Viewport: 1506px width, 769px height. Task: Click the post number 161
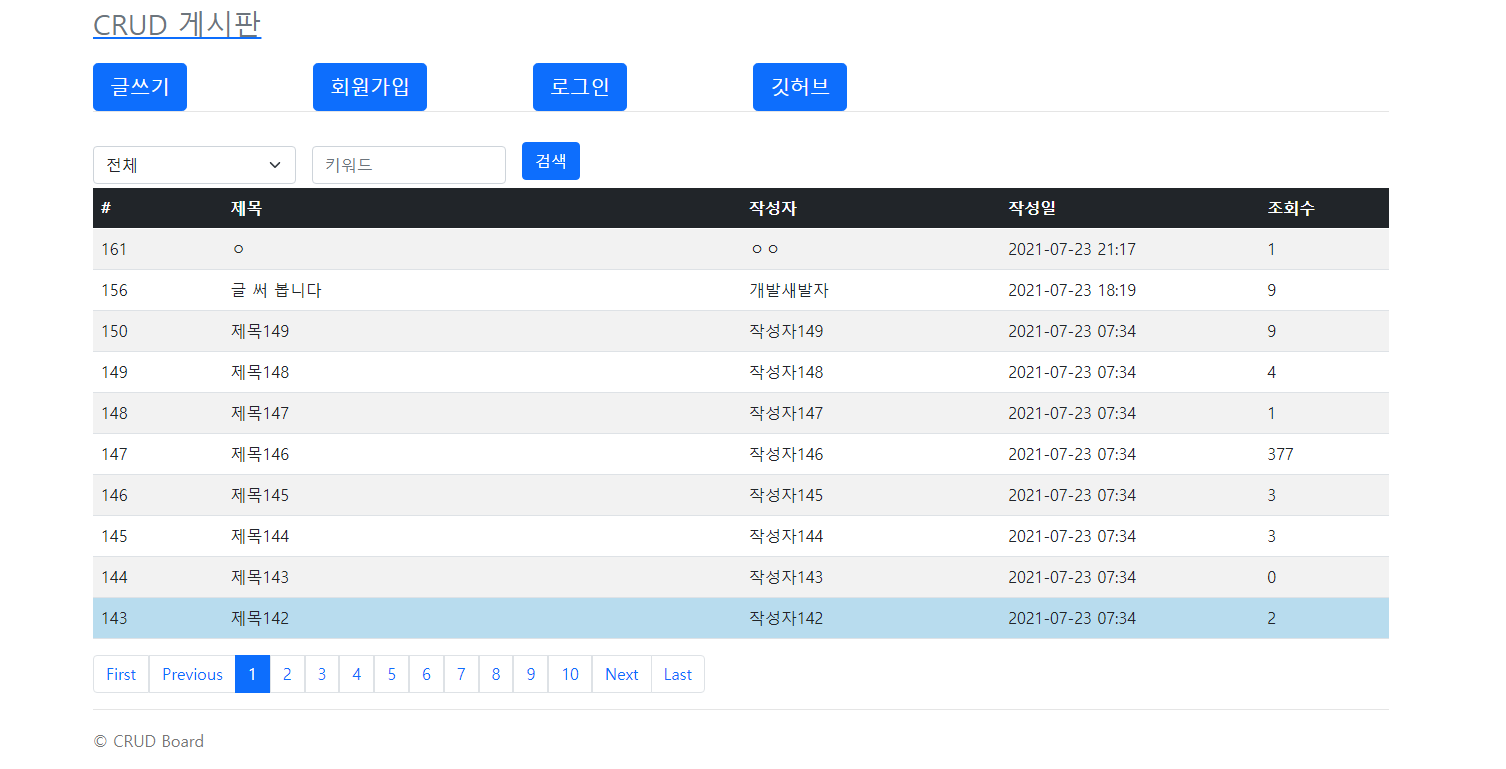click(114, 250)
